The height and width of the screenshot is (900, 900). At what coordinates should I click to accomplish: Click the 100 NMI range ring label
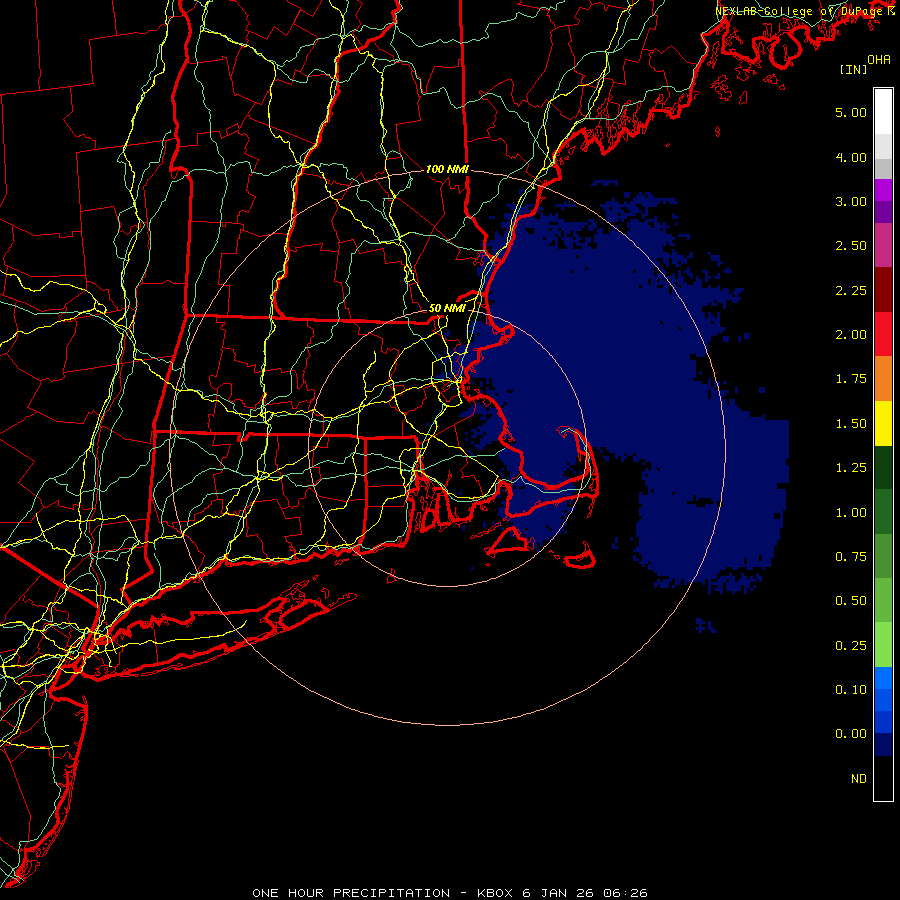click(x=447, y=169)
